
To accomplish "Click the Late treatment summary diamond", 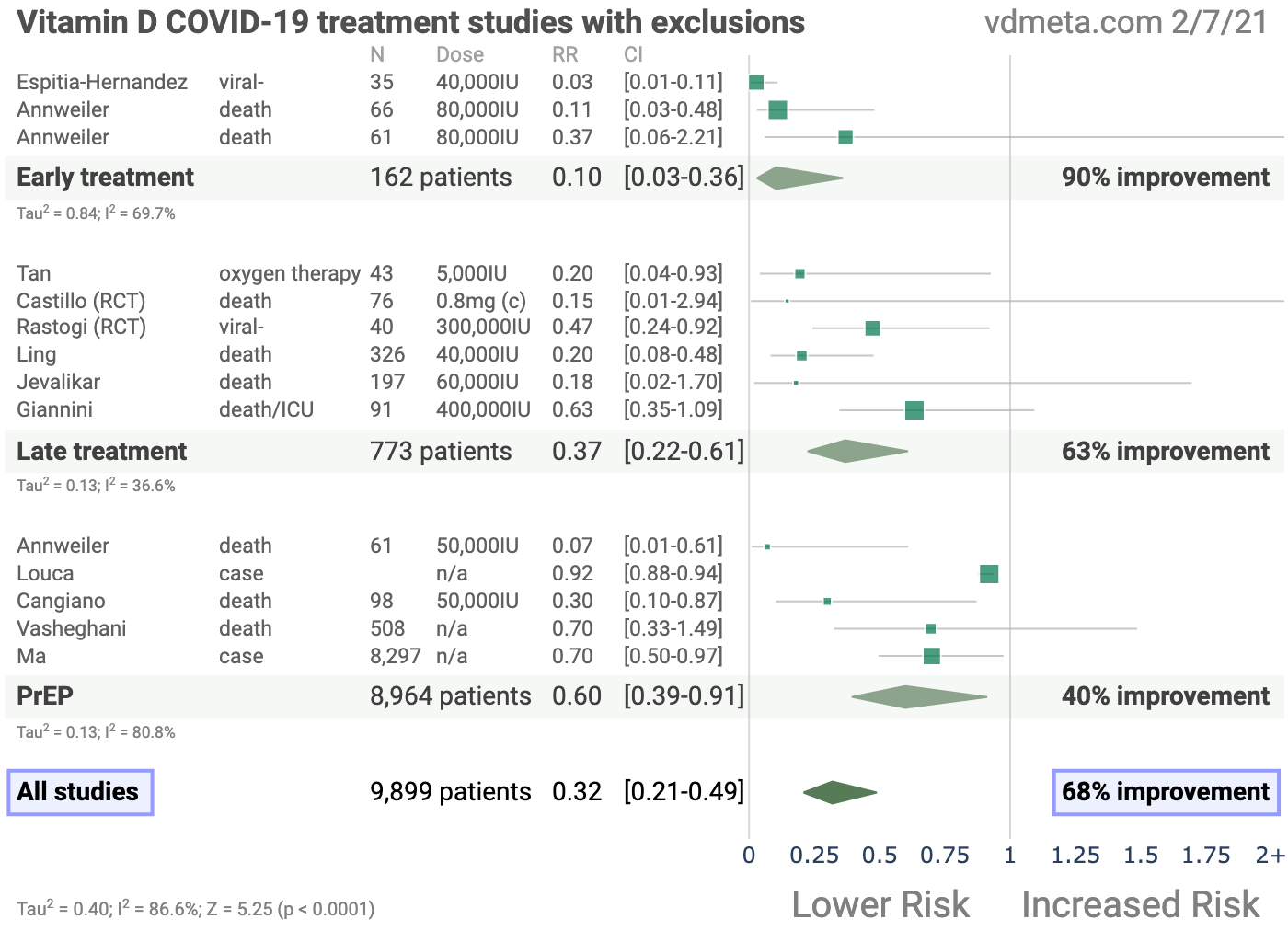I will coord(857,451).
